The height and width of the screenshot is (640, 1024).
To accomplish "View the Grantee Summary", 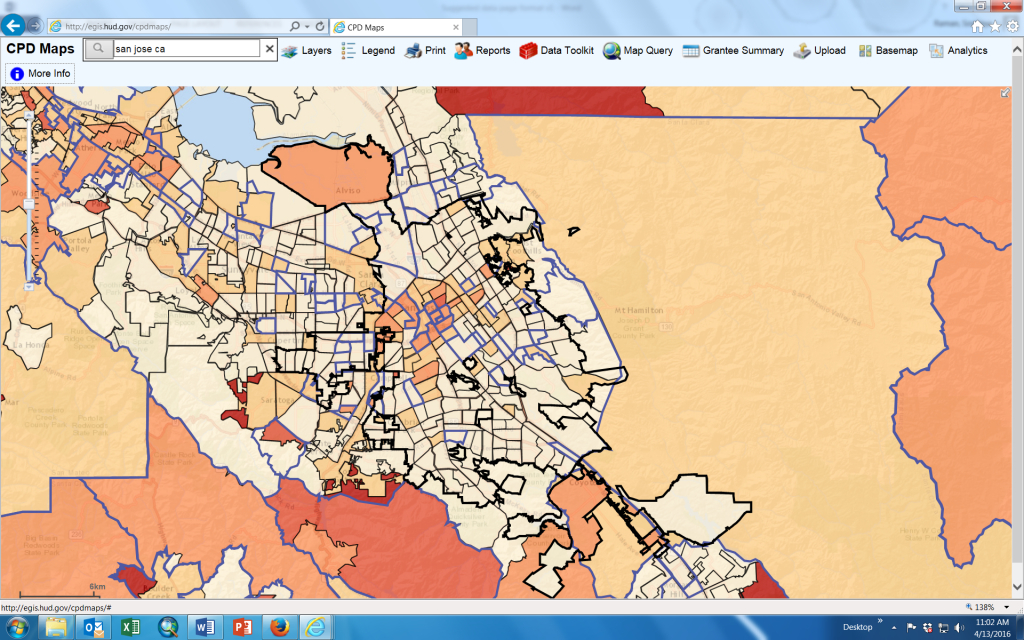I will click(733, 50).
